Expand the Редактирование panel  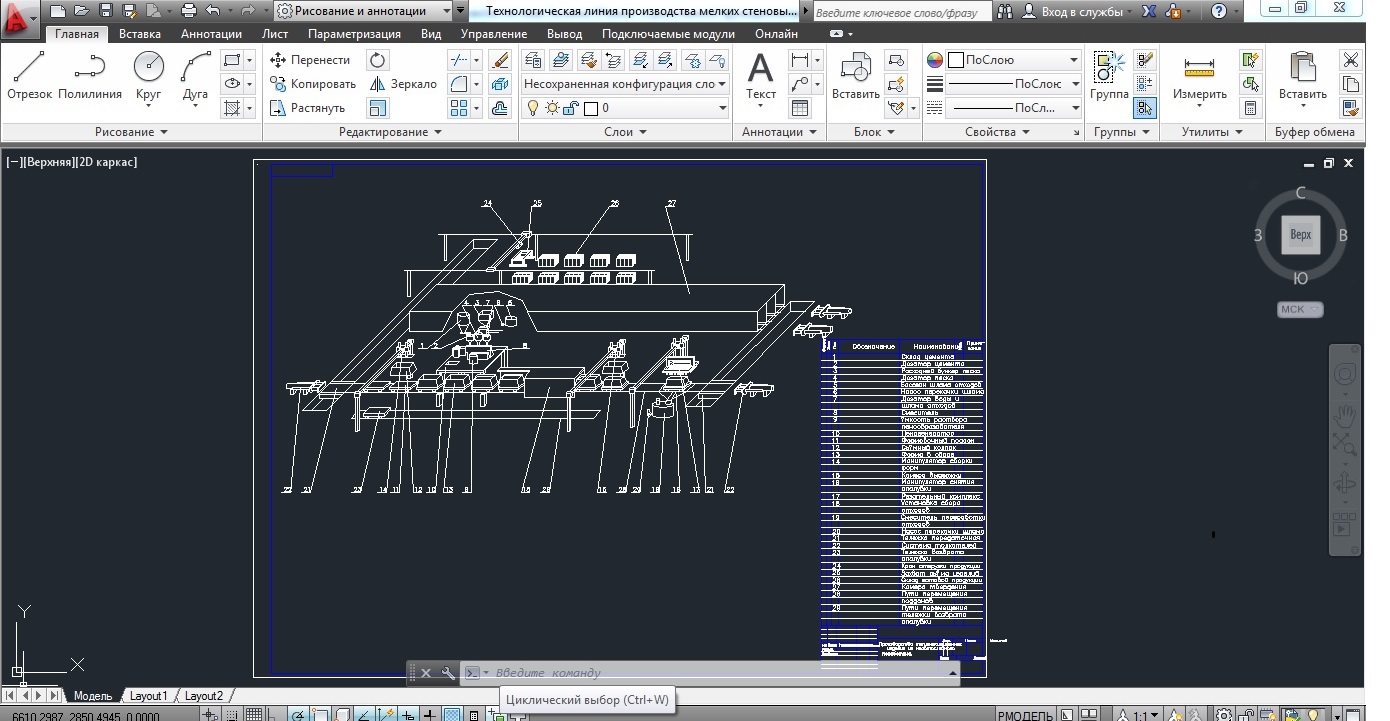coord(389,132)
